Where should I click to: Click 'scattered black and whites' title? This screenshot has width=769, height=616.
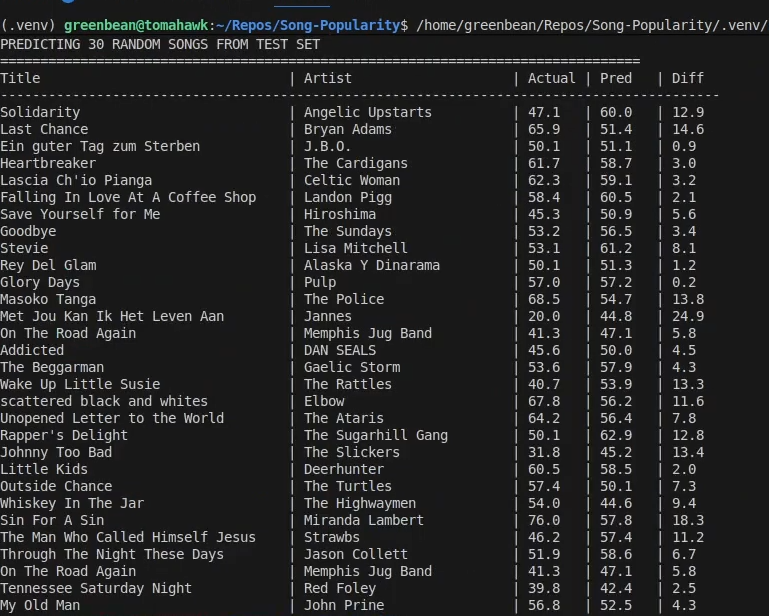click(x=104, y=401)
